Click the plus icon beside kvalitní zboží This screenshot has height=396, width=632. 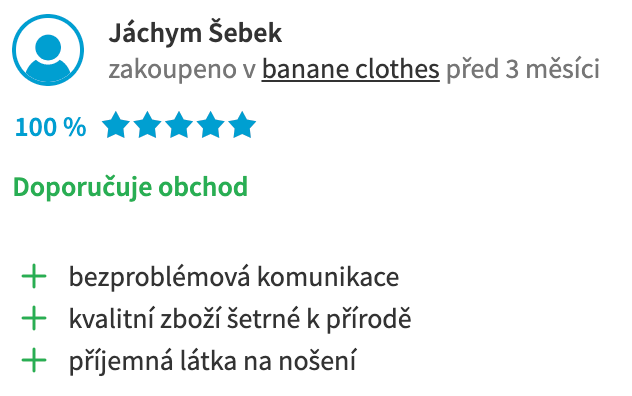pyautogui.click(x=34, y=318)
